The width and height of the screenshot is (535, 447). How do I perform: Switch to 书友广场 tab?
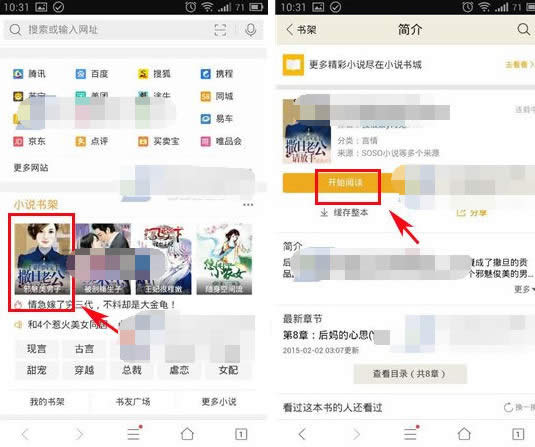pyautogui.click(x=133, y=402)
